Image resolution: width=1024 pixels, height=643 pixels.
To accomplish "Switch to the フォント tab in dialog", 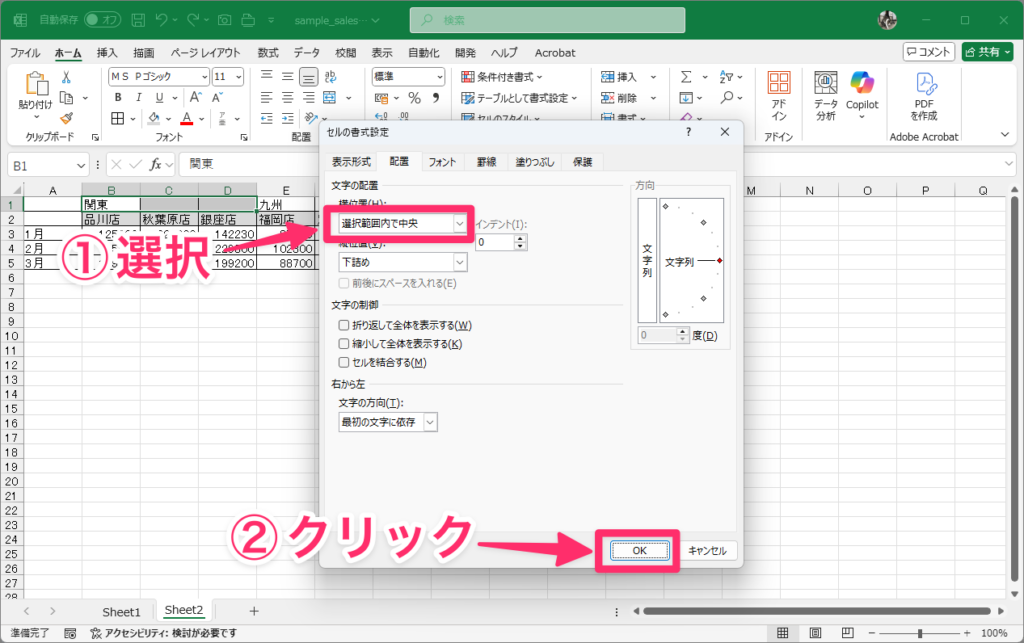I will click(442, 162).
